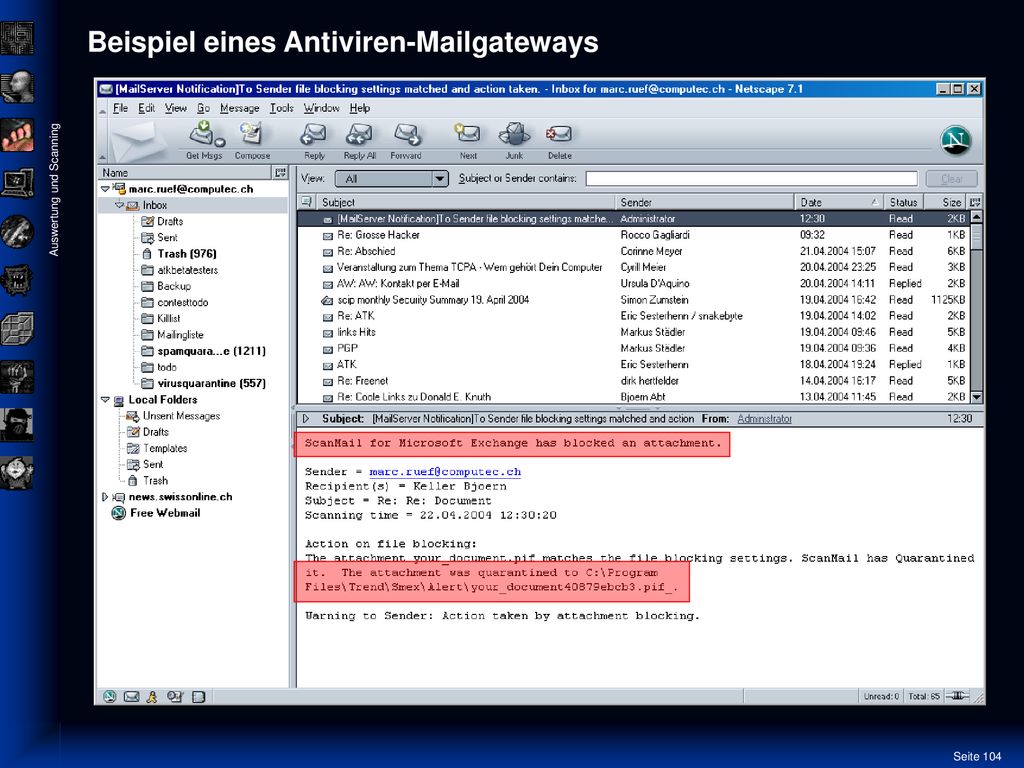The image size is (1024, 768).
Task: Open the Window menu
Action: (x=321, y=108)
